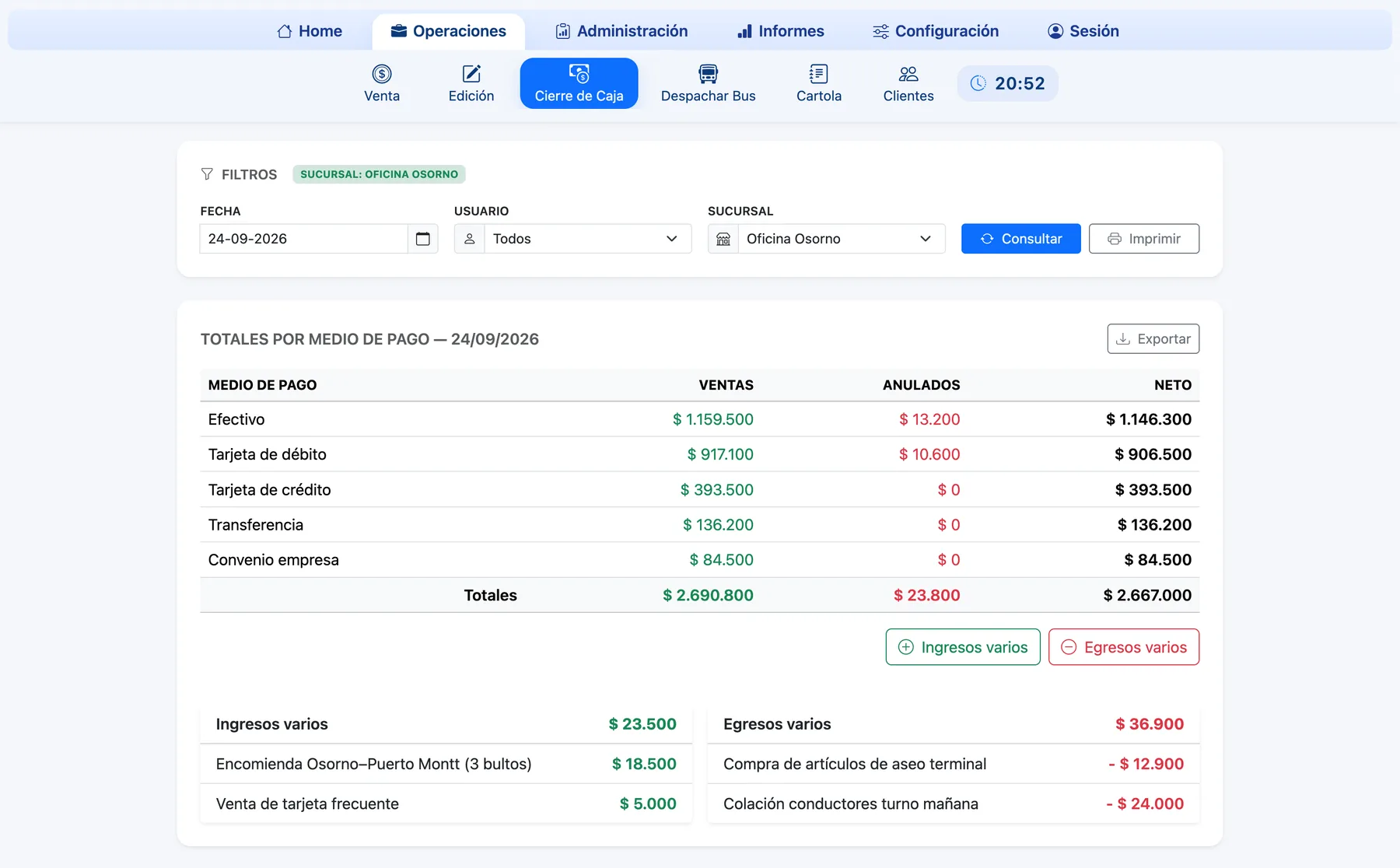Click the Fecha date input field
The height and width of the screenshot is (868, 1400).
pos(303,239)
